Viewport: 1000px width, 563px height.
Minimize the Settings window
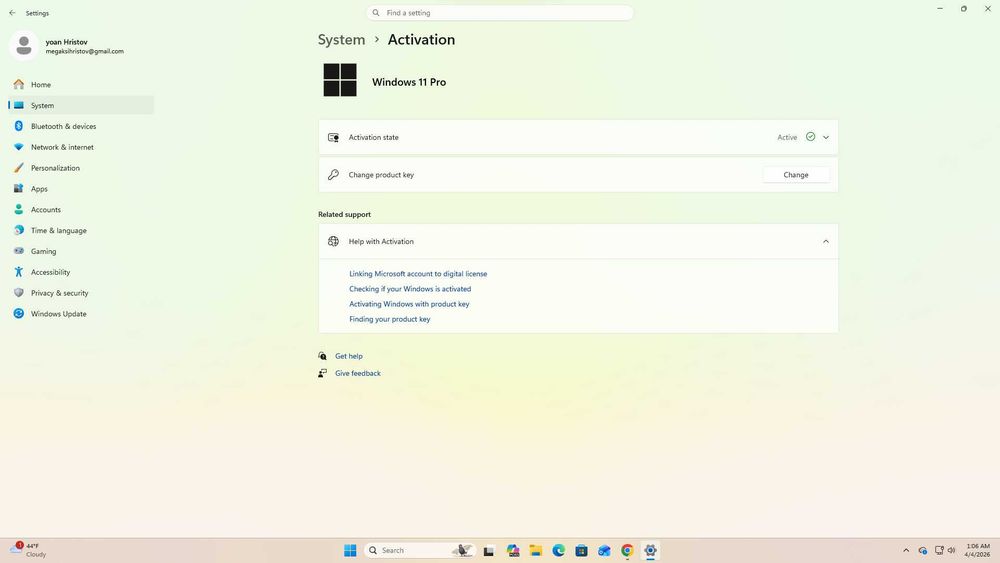[x=940, y=8]
